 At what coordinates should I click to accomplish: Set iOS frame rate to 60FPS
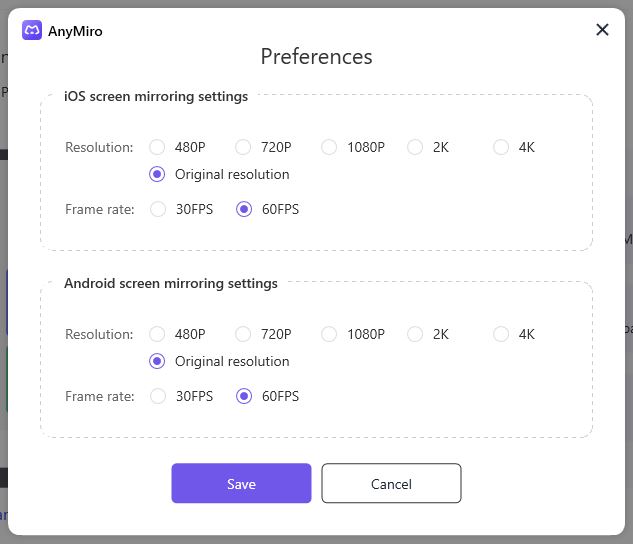click(243, 209)
